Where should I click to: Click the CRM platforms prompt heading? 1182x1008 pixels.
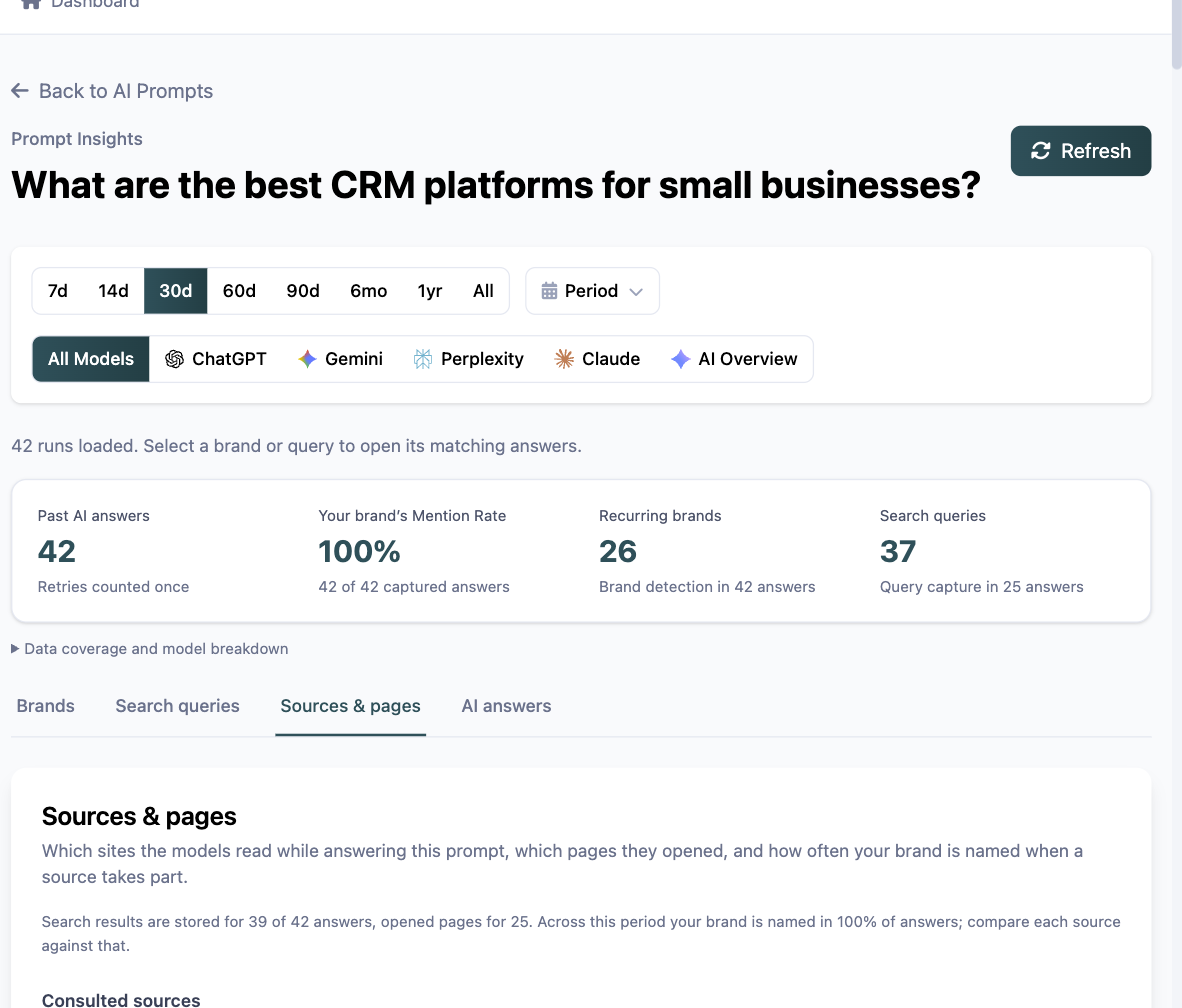point(495,185)
